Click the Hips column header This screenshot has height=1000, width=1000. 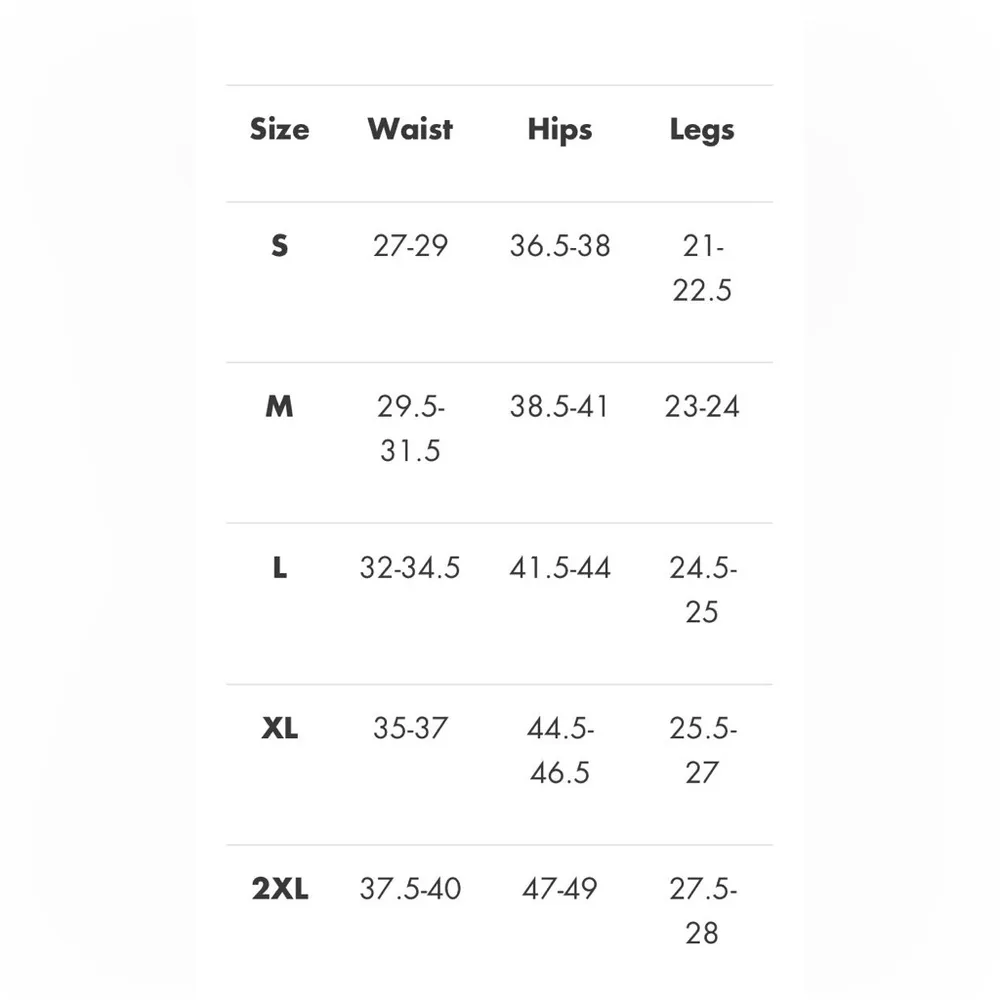(x=560, y=130)
